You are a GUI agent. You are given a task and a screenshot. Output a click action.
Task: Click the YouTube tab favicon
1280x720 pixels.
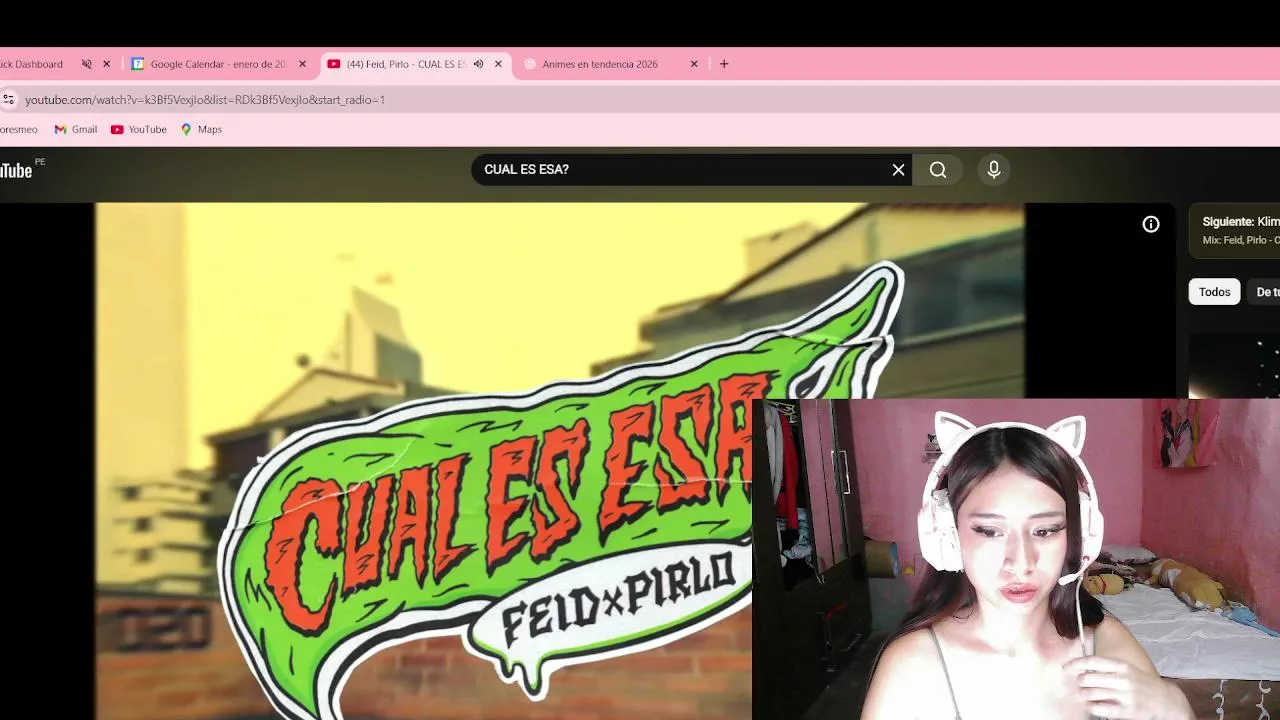tap(334, 64)
